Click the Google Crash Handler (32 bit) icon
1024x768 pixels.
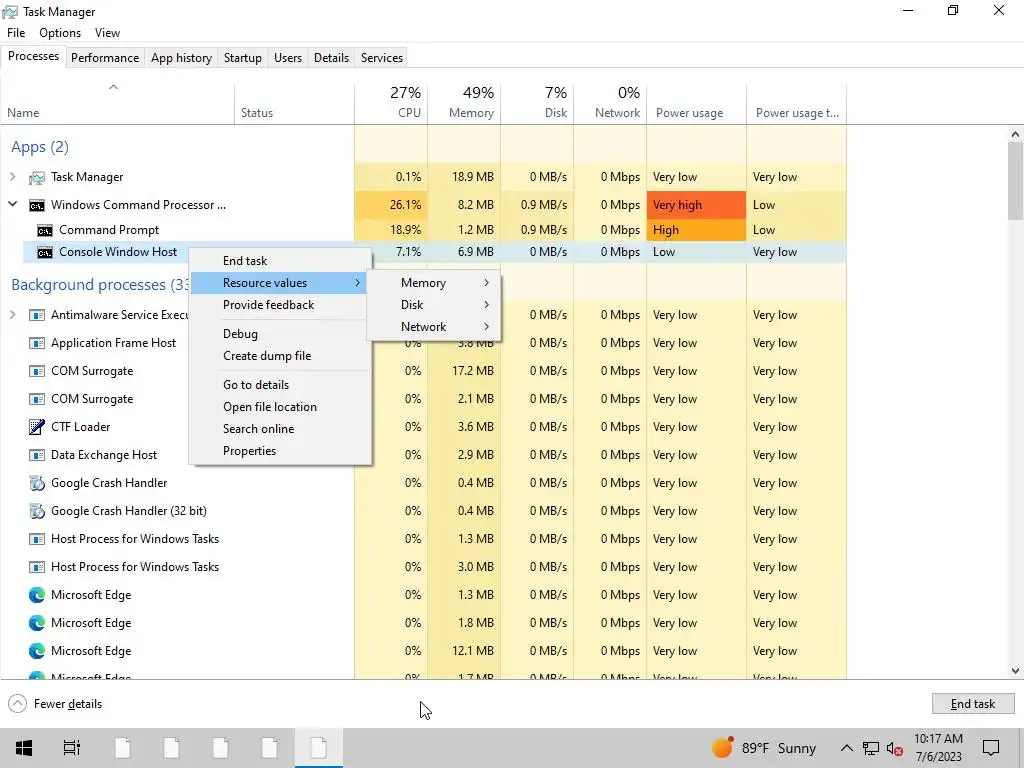point(37,511)
